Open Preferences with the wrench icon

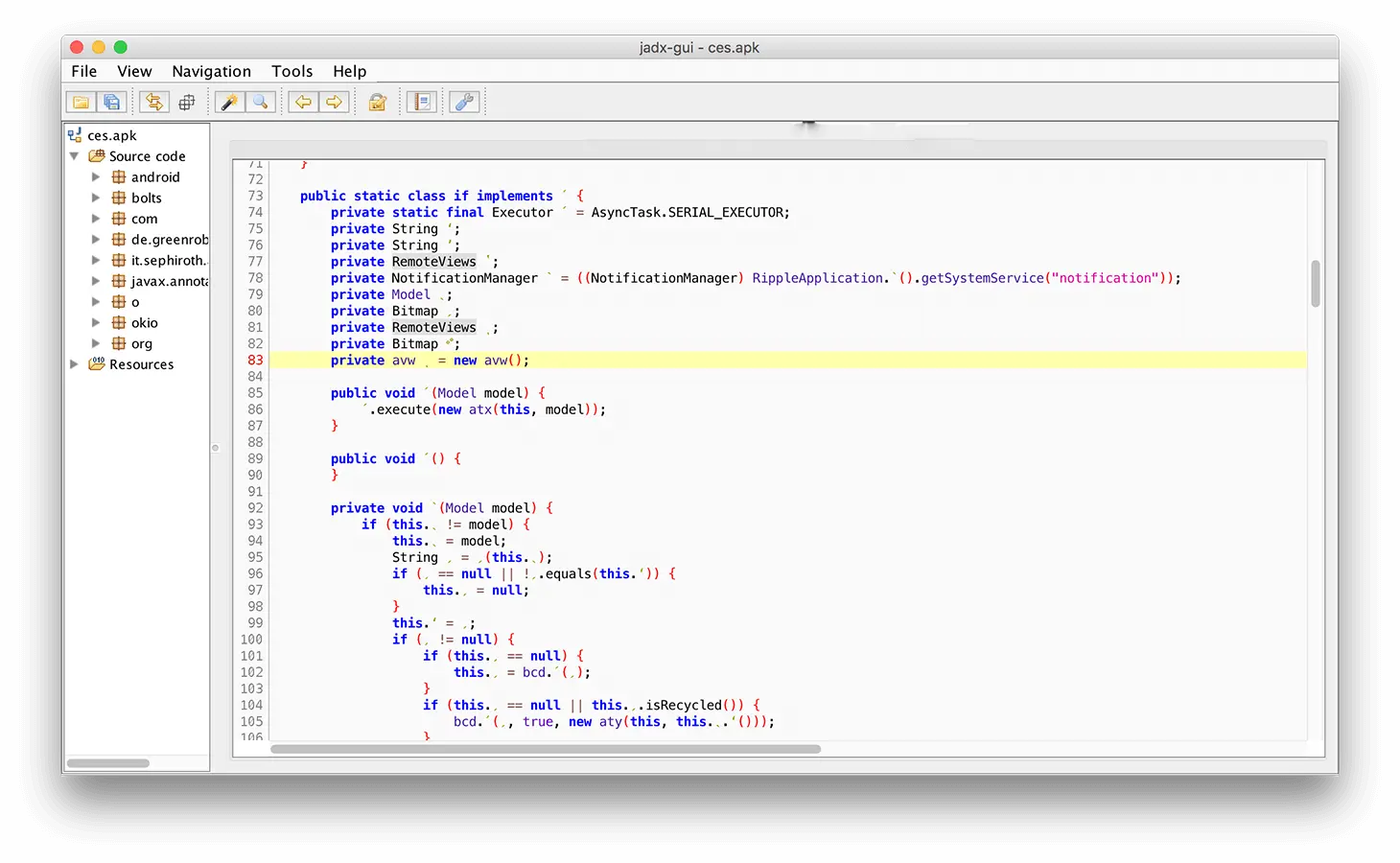pos(464,102)
